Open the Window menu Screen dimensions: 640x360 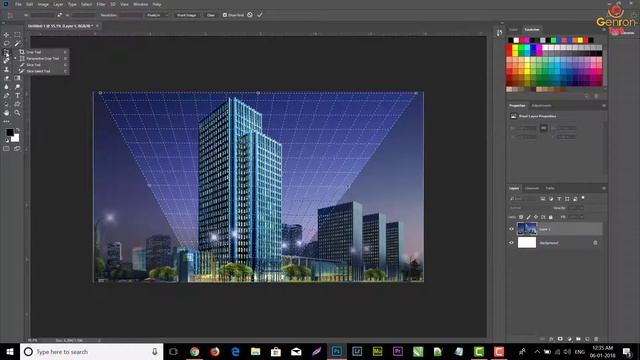pos(140,4)
